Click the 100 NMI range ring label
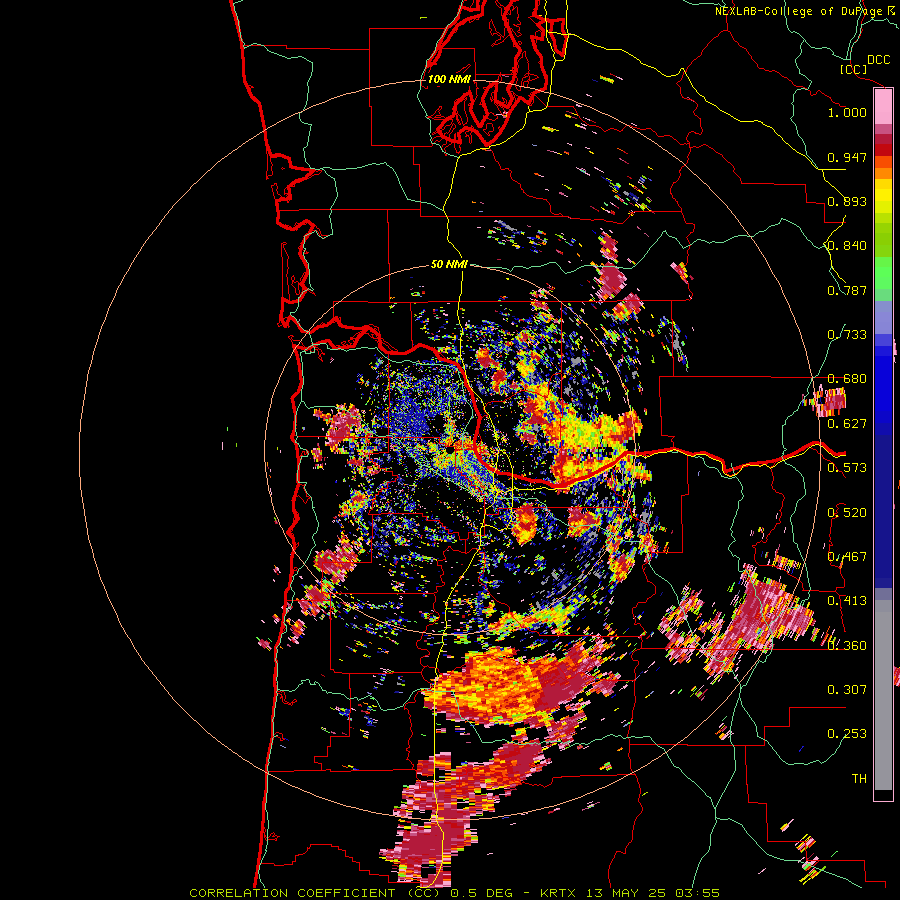Viewport: 900px width, 900px height. pyautogui.click(x=449, y=79)
